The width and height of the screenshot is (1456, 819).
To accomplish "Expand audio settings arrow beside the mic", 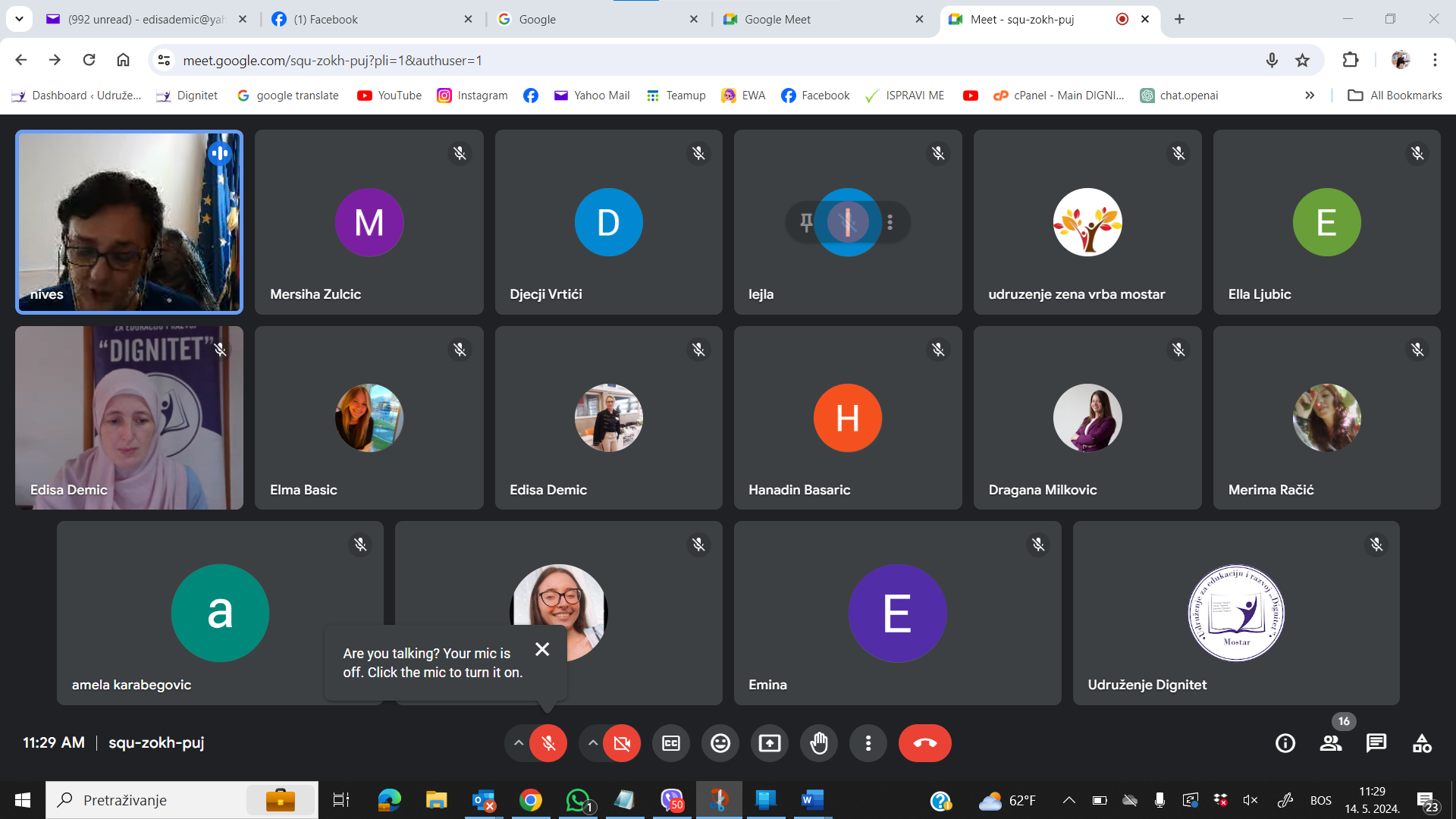I will click(x=519, y=743).
